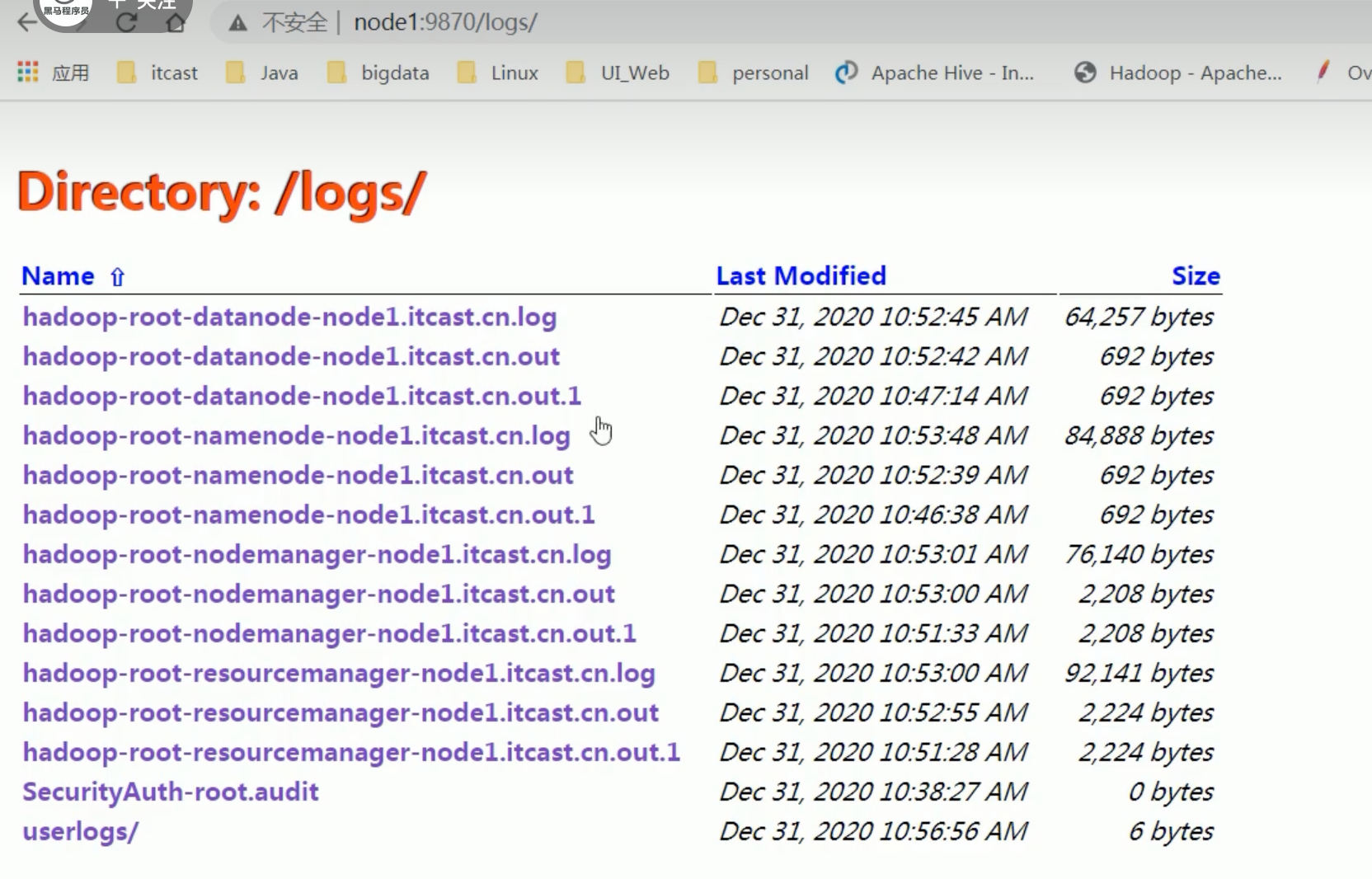The height and width of the screenshot is (879, 1372).
Task: Open the apps grid icon in bookmarks bar
Action: pos(28,73)
